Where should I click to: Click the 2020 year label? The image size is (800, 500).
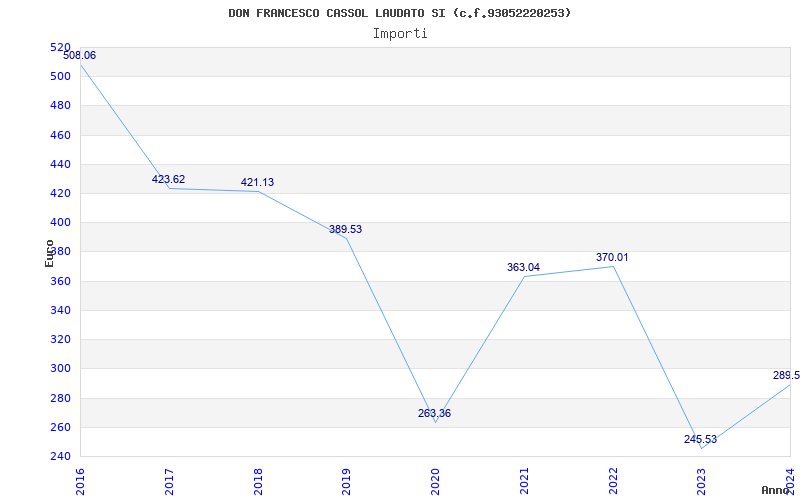[435, 482]
